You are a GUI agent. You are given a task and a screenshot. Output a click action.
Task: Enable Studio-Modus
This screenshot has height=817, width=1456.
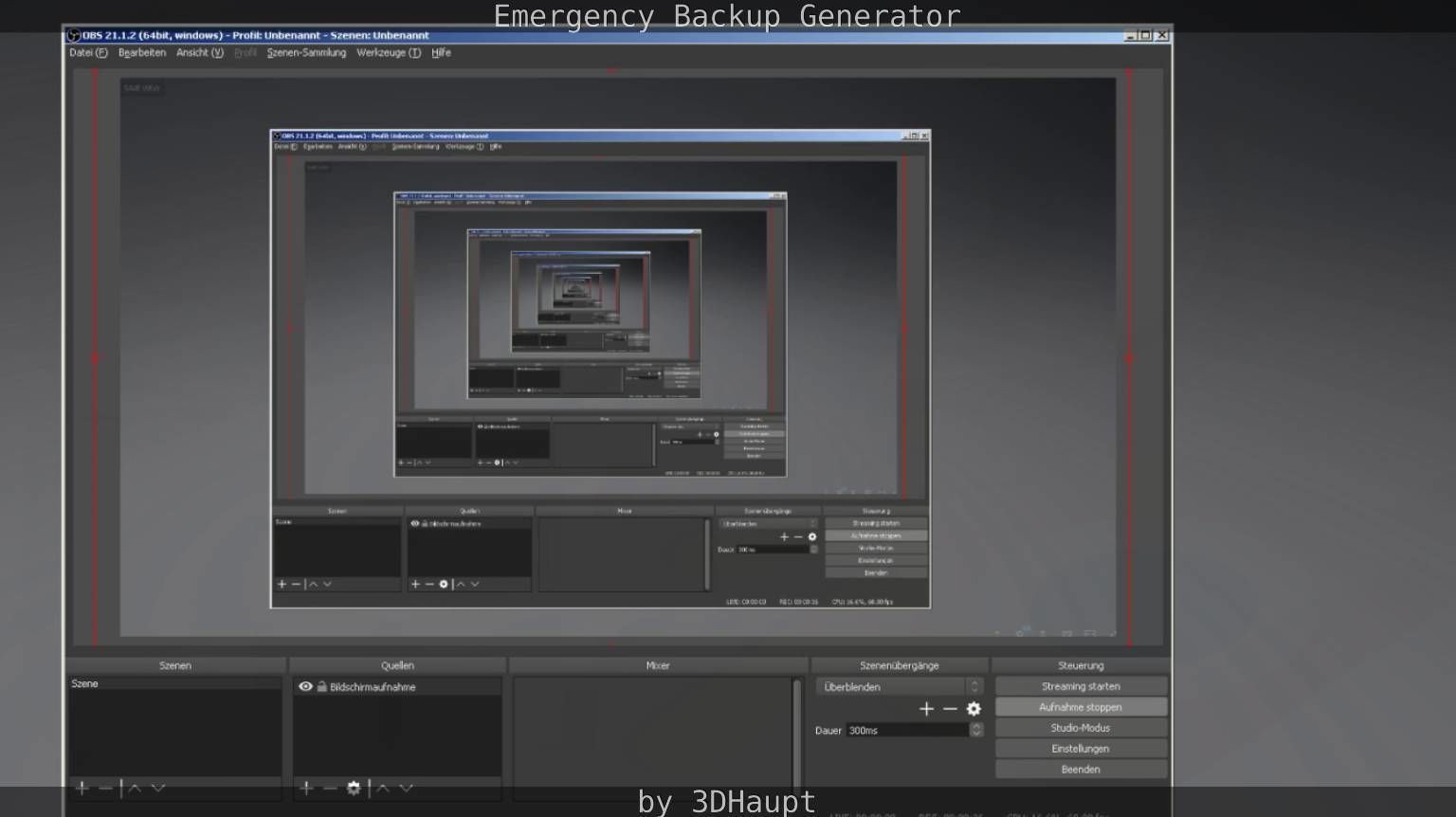pyautogui.click(x=1081, y=728)
